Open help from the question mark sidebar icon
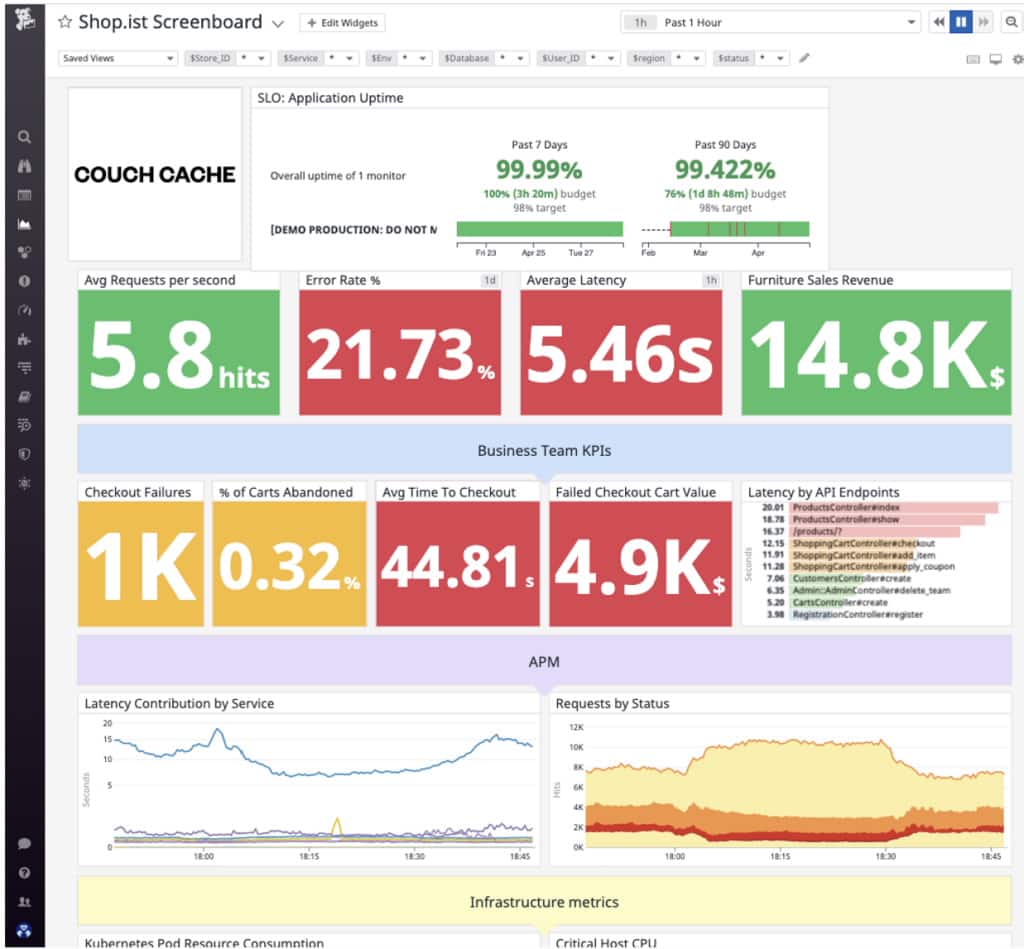This screenshot has height=949, width=1024. pos(24,872)
